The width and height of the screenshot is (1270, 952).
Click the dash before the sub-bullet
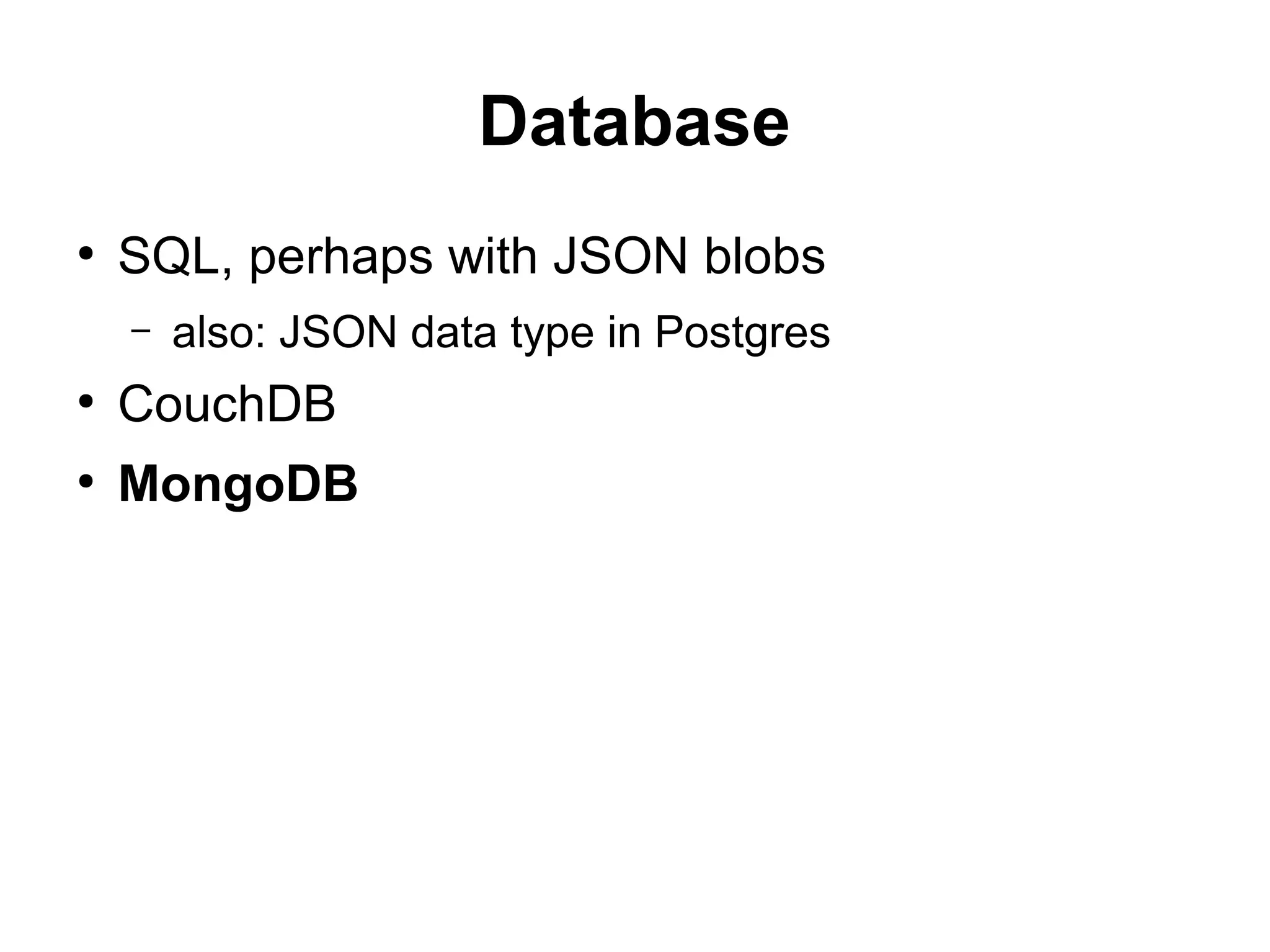[x=141, y=330]
